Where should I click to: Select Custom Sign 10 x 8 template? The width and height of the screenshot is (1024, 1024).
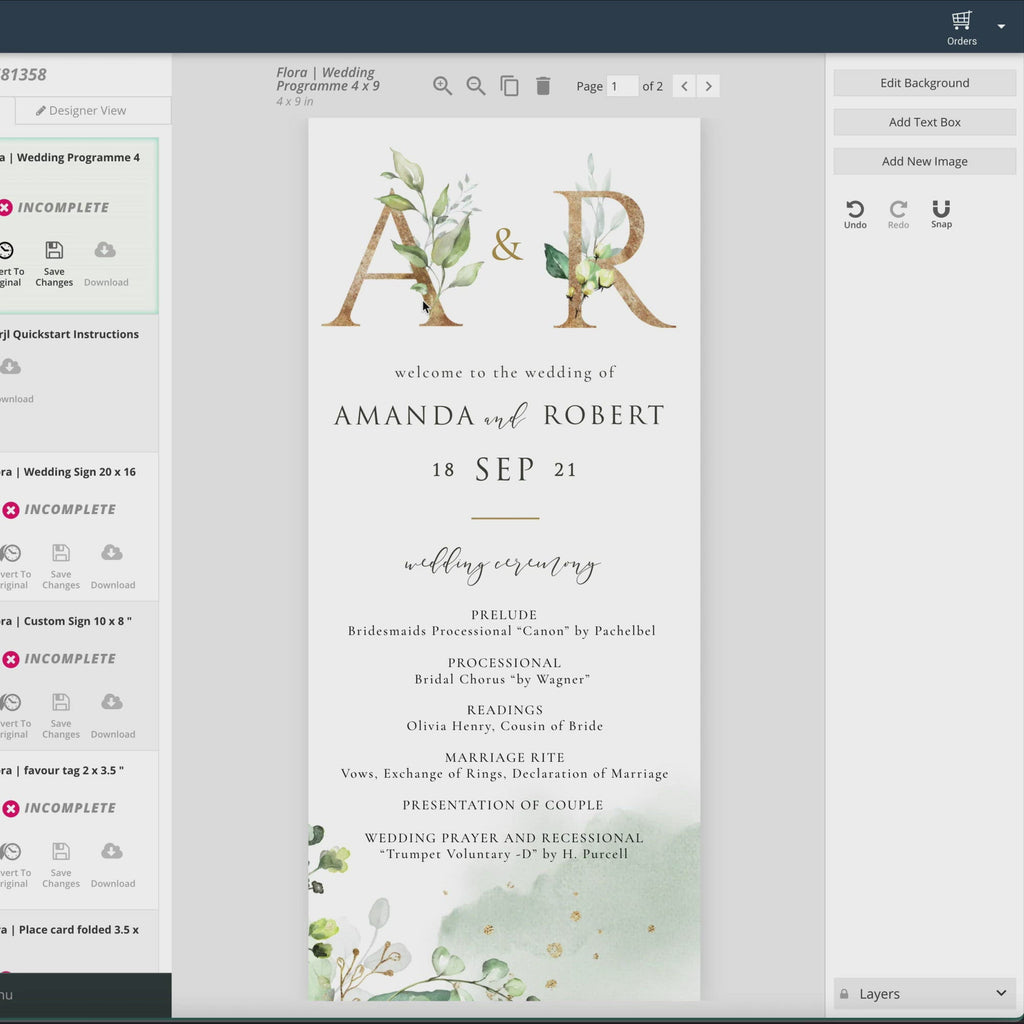click(66, 621)
